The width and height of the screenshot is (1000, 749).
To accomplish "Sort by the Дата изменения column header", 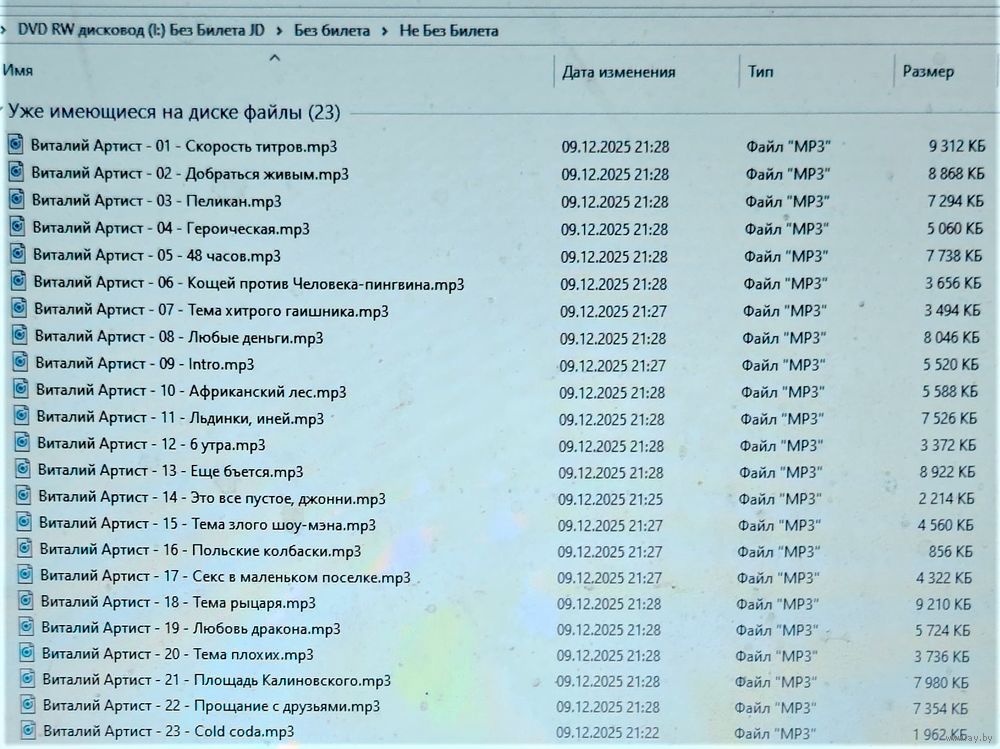I will click(x=618, y=72).
